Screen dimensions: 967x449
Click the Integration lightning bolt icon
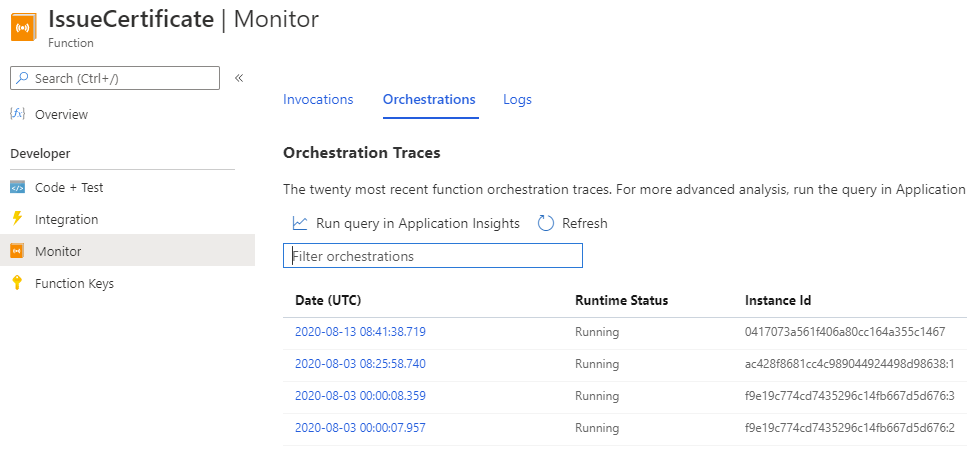coord(17,219)
